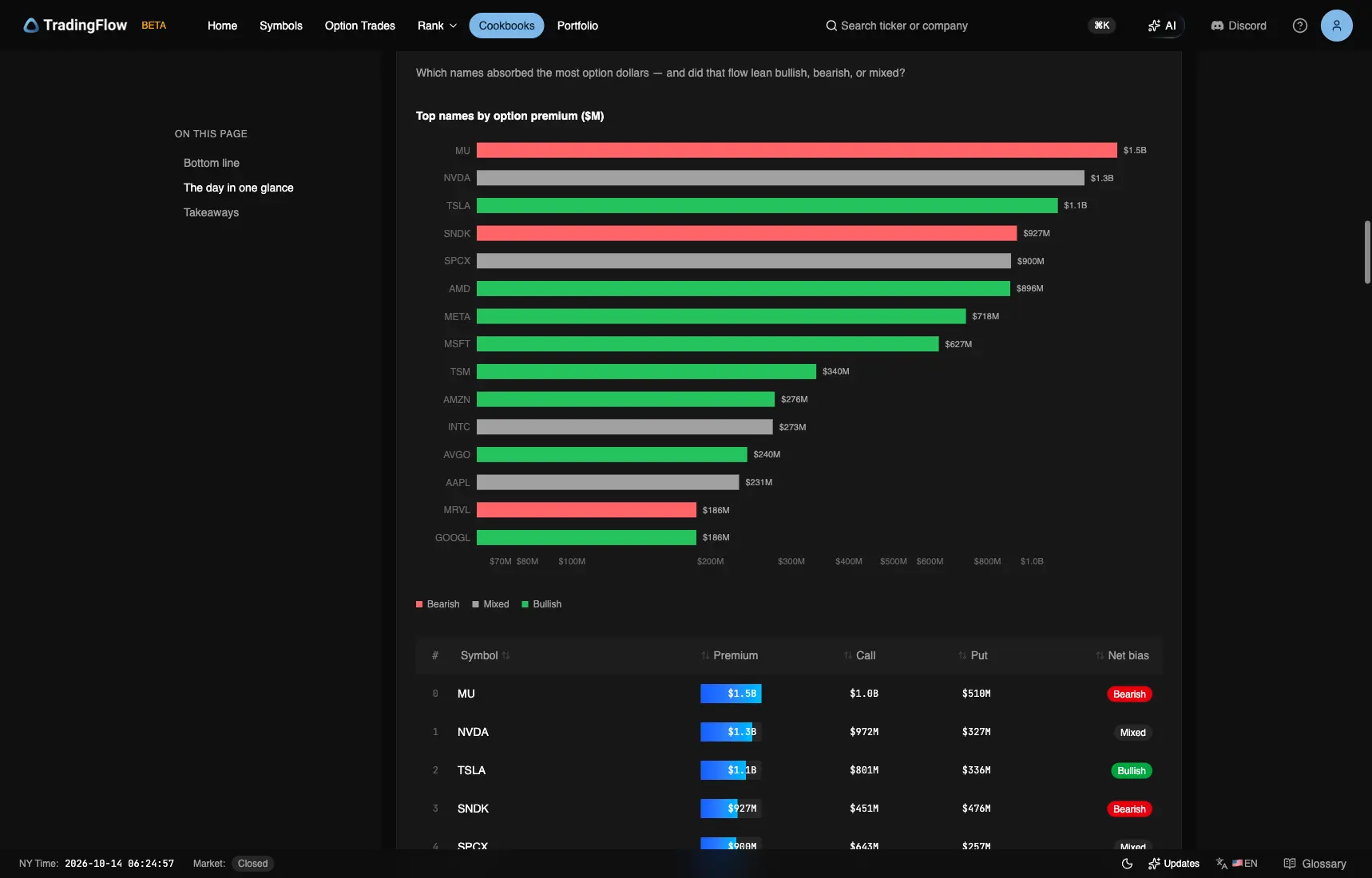Click the SNDK symbol in table
This screenshot has width=1372, height=878.
473,809
